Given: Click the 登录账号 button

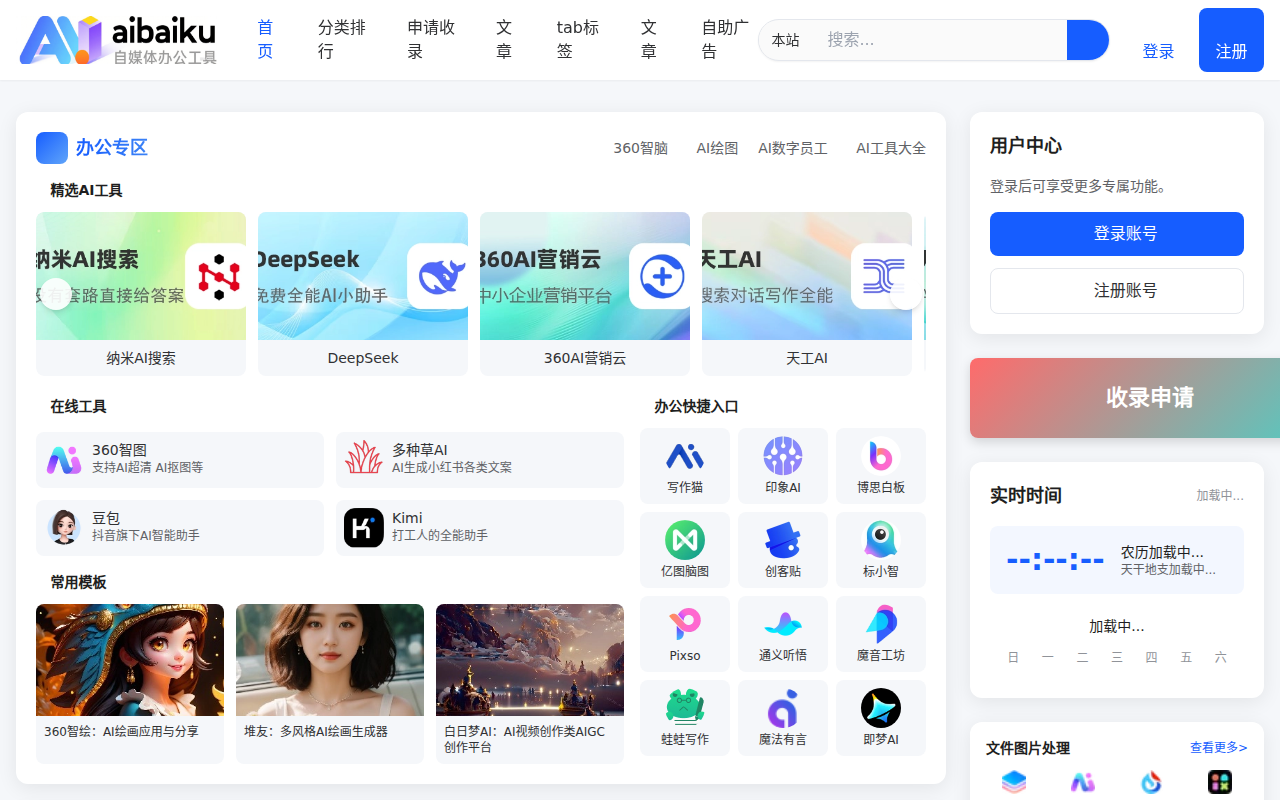Looking at the screenshot, I should coord(1117,234).
